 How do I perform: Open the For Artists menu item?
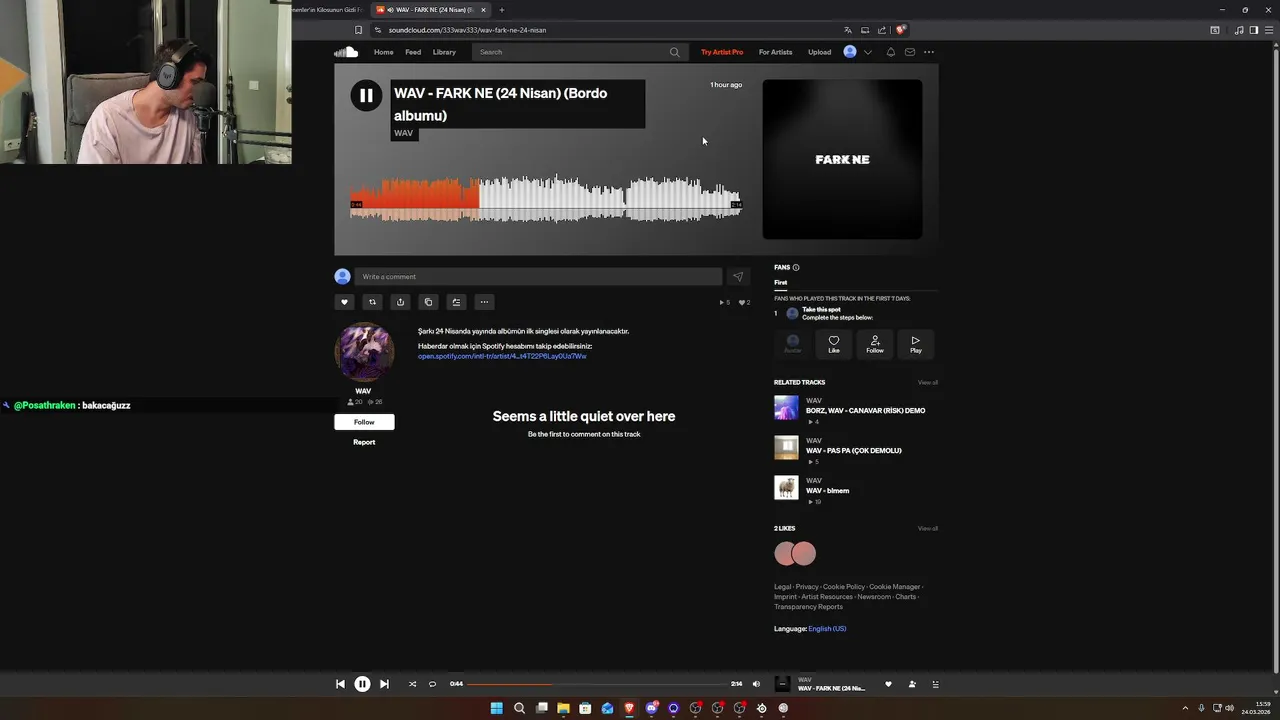775,52
